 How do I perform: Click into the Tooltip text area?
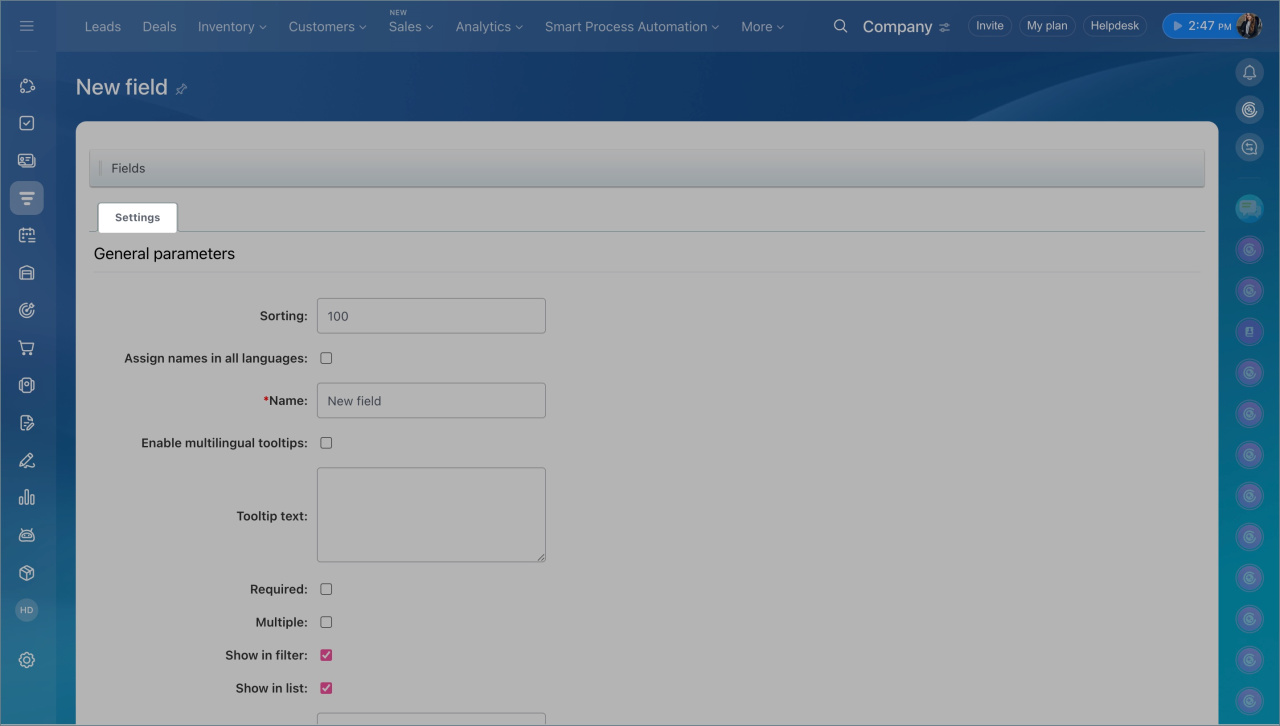(431, 514)
